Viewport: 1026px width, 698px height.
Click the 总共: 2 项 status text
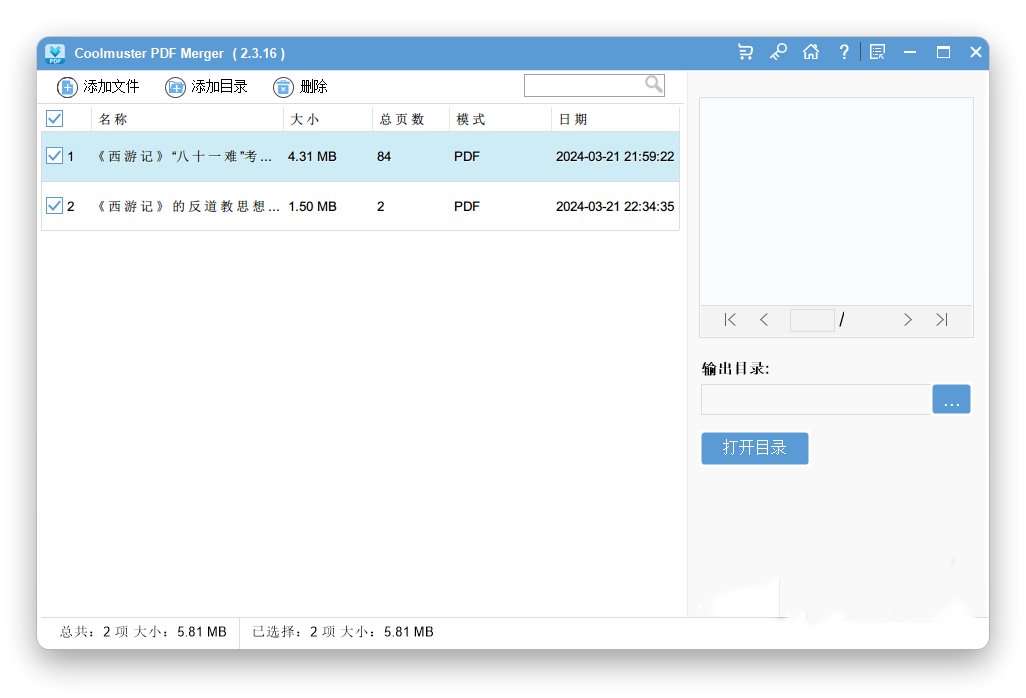[143, 632]
